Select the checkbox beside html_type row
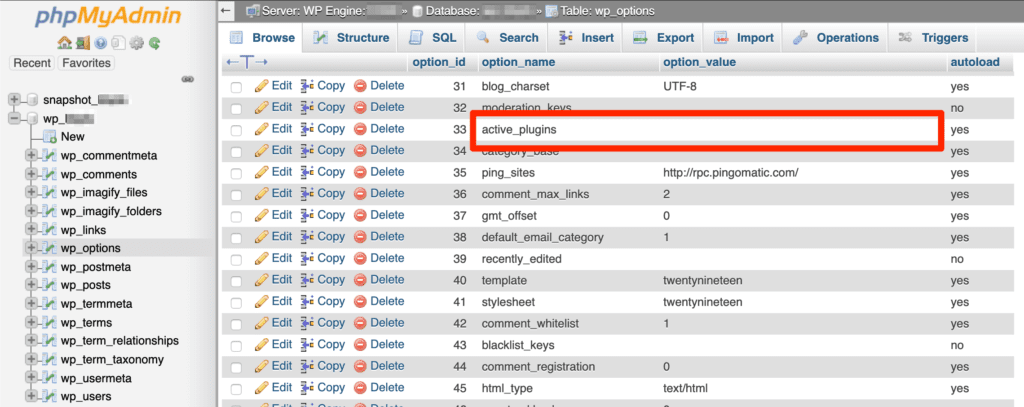The height and width of the screenshot is (407, 1024). (x=237, y=389)
